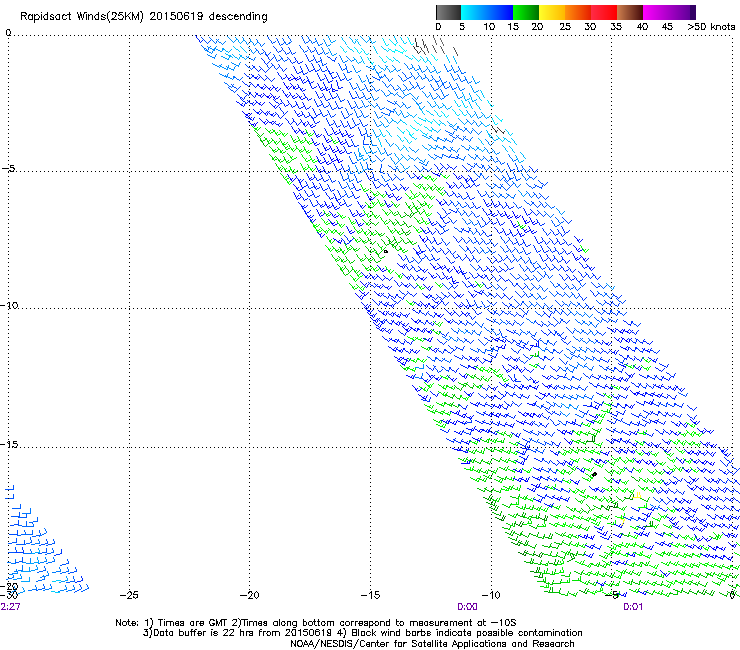This screenshot has height=650, width=740.
Task: Click the '-25' longitude label on bottom axis
Action: (x=129, y=595)
